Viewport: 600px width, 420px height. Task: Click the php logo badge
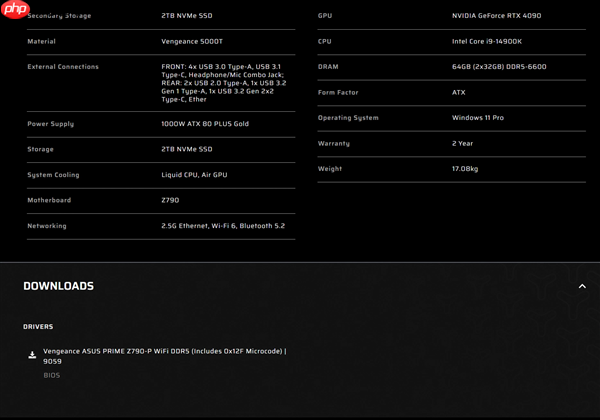(15, 9)
